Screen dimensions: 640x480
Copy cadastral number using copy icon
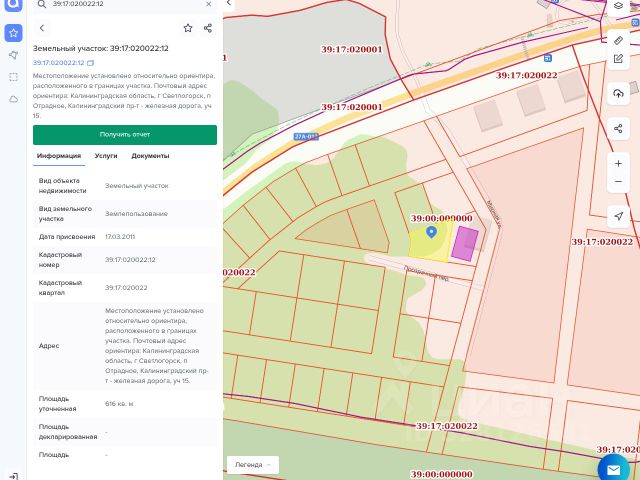pos(91,63)
